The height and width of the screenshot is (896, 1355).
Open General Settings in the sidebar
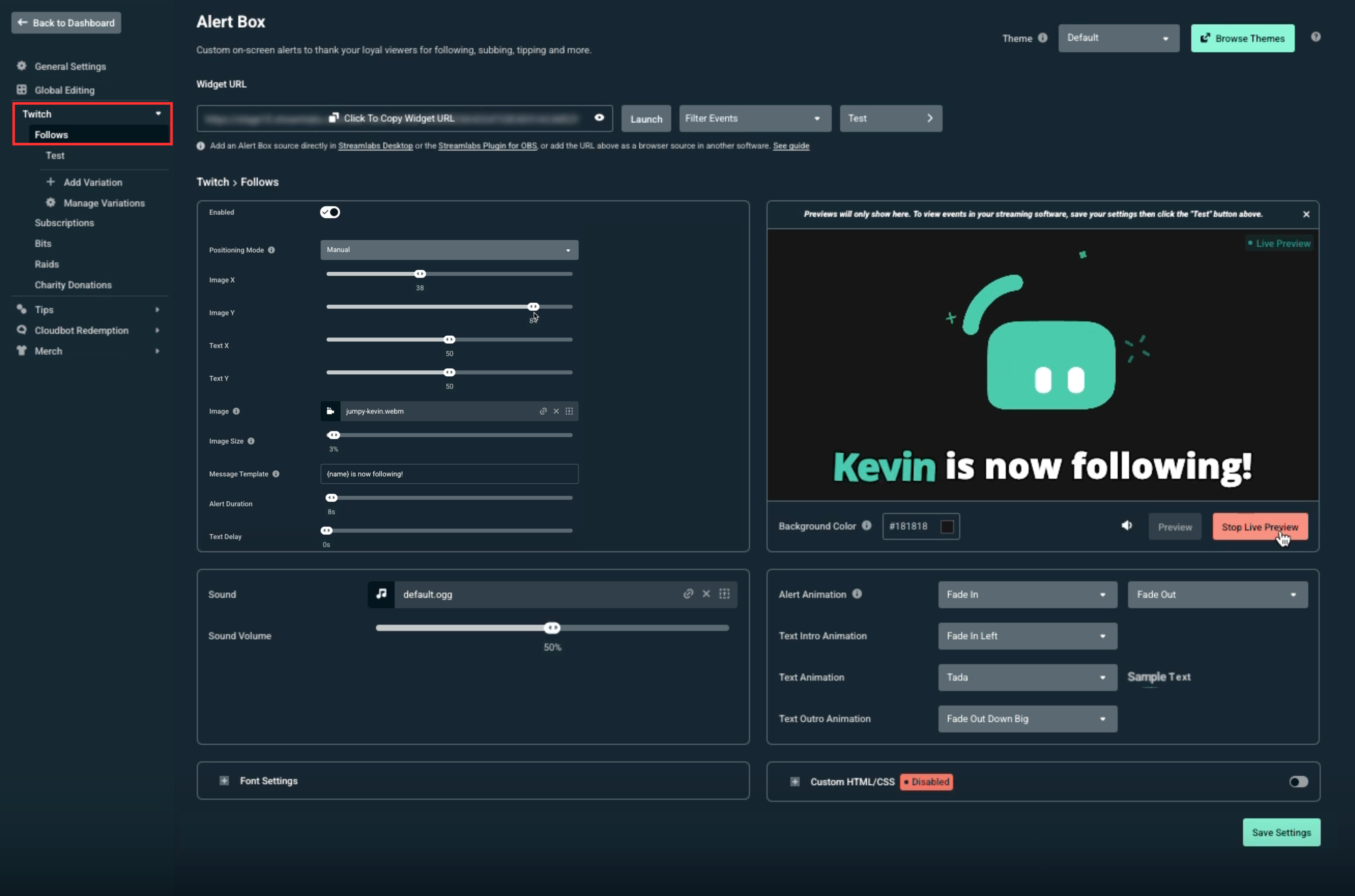tap(70, 66)
